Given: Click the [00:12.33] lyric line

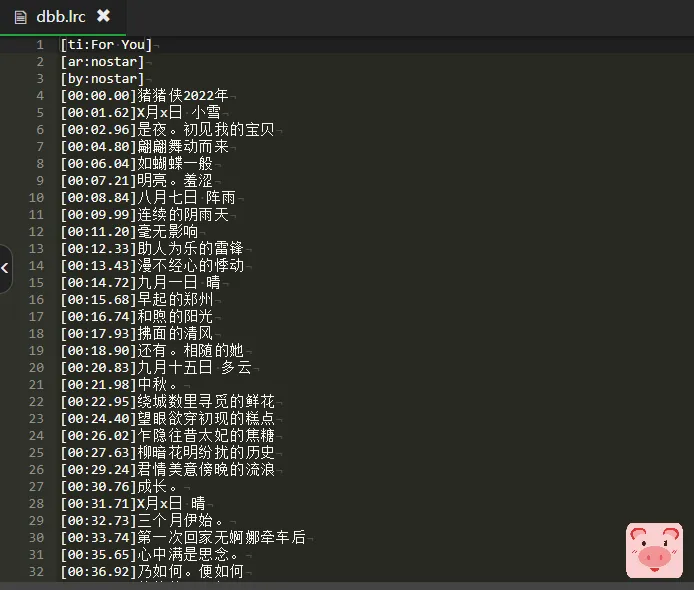Looking at the screenshot, I should click(152, 249).
